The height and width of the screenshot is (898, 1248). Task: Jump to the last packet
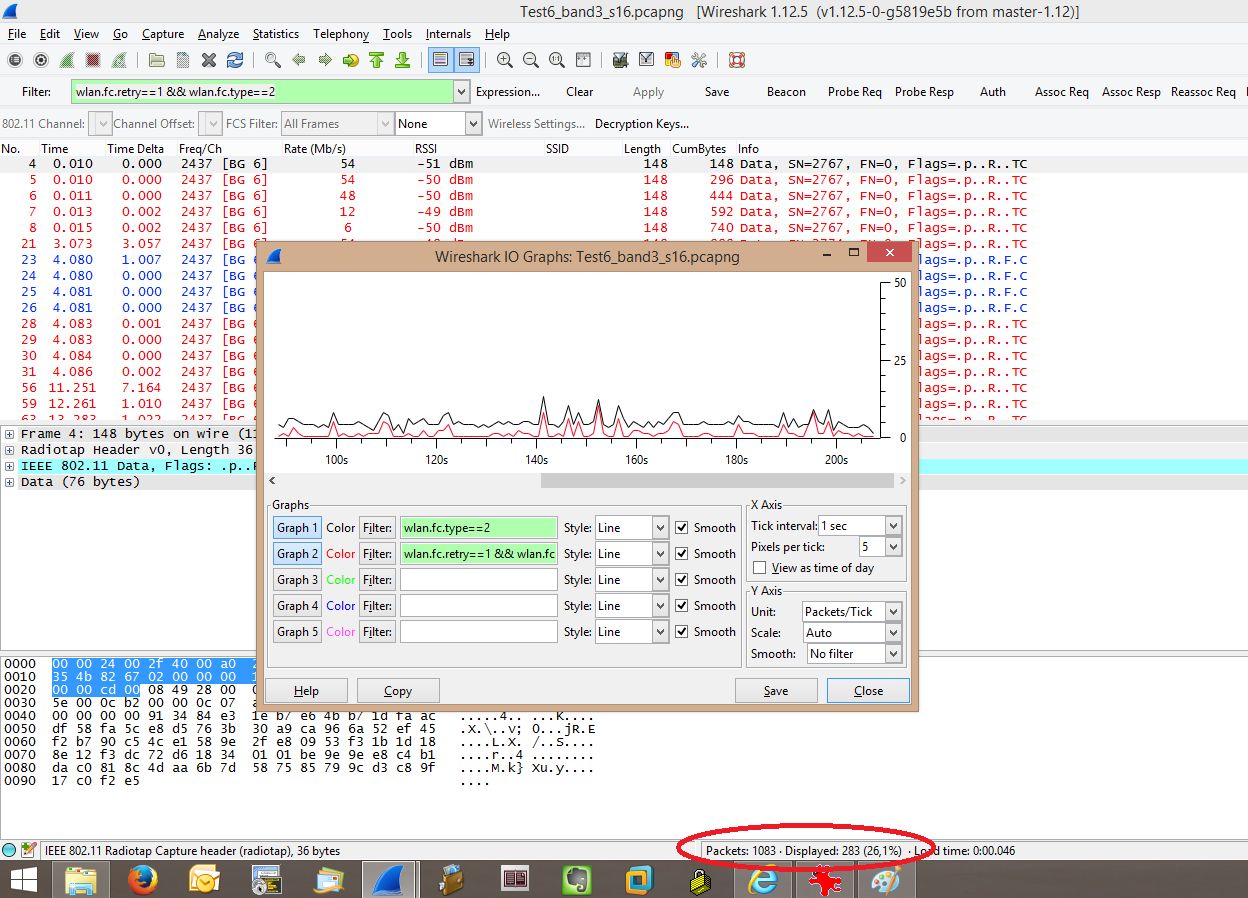click(402, 60)
